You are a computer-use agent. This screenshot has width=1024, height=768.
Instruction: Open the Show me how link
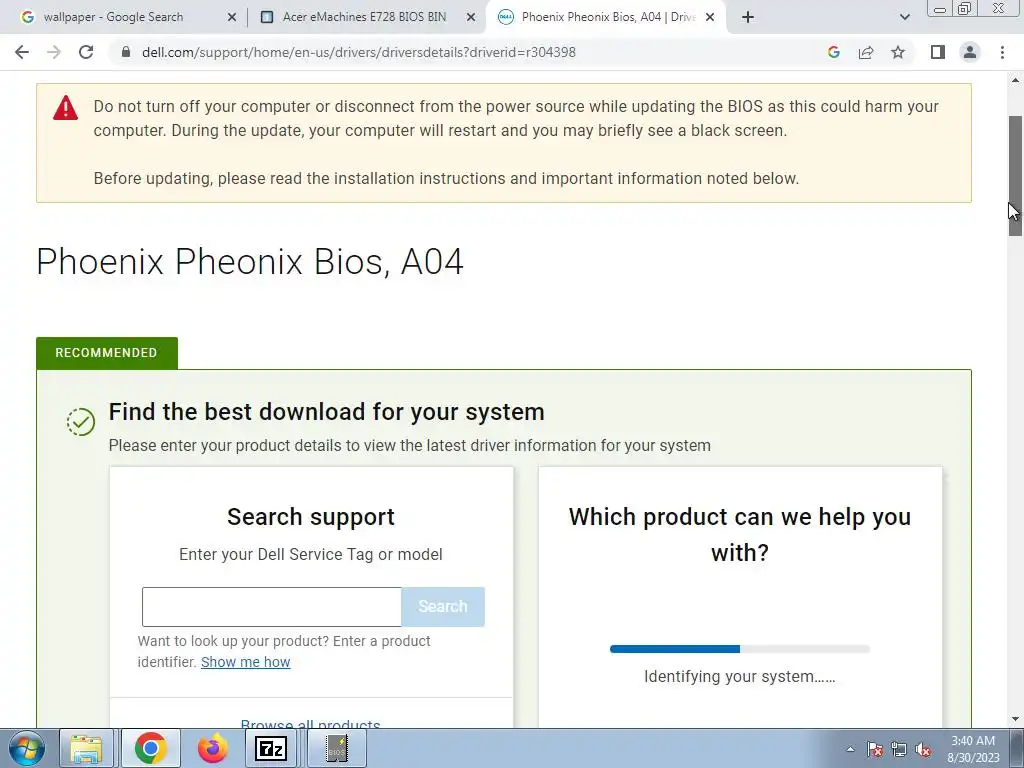[246, 662]
